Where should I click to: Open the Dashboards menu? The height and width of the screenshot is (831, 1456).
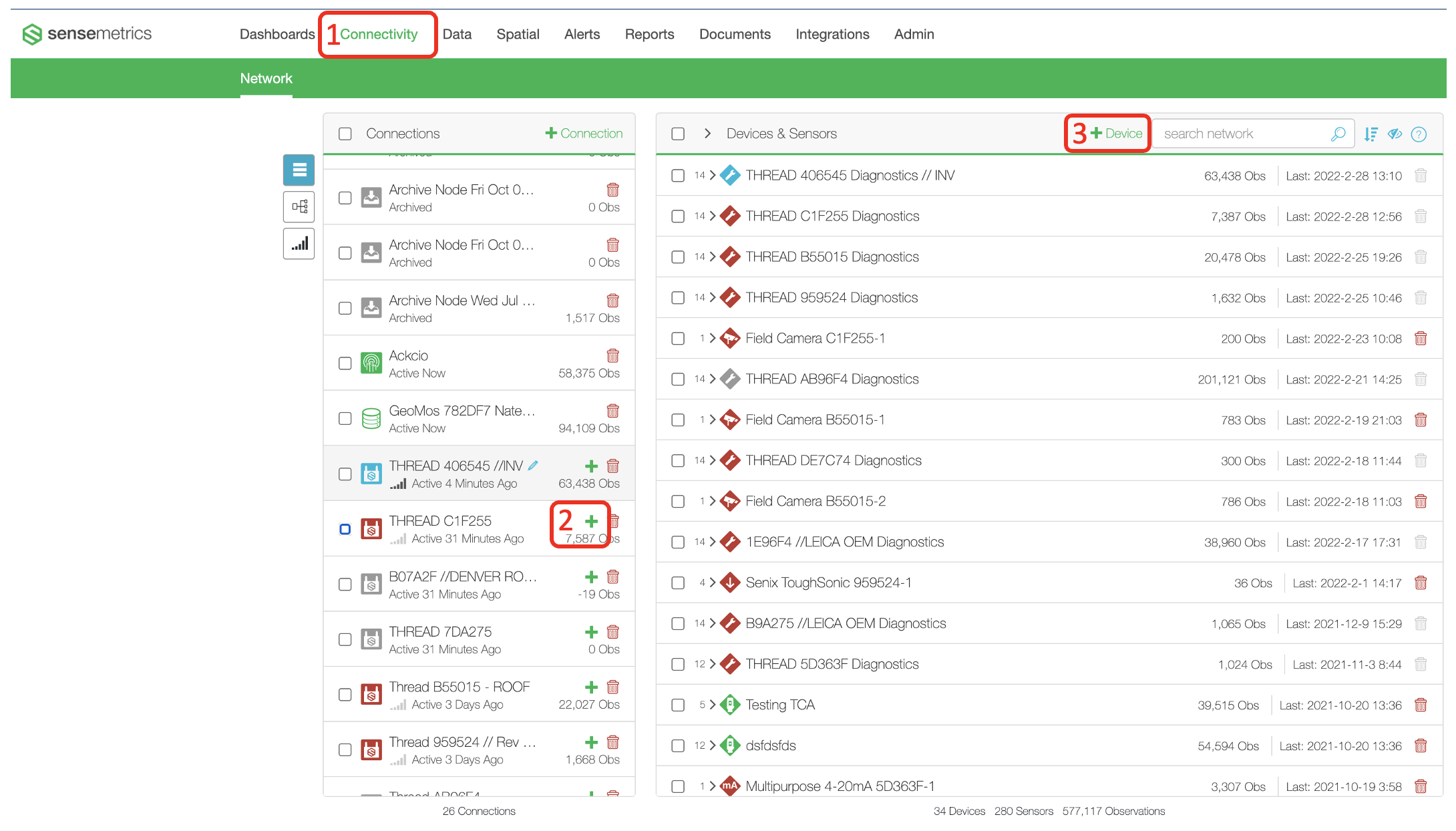click(277, 34)
